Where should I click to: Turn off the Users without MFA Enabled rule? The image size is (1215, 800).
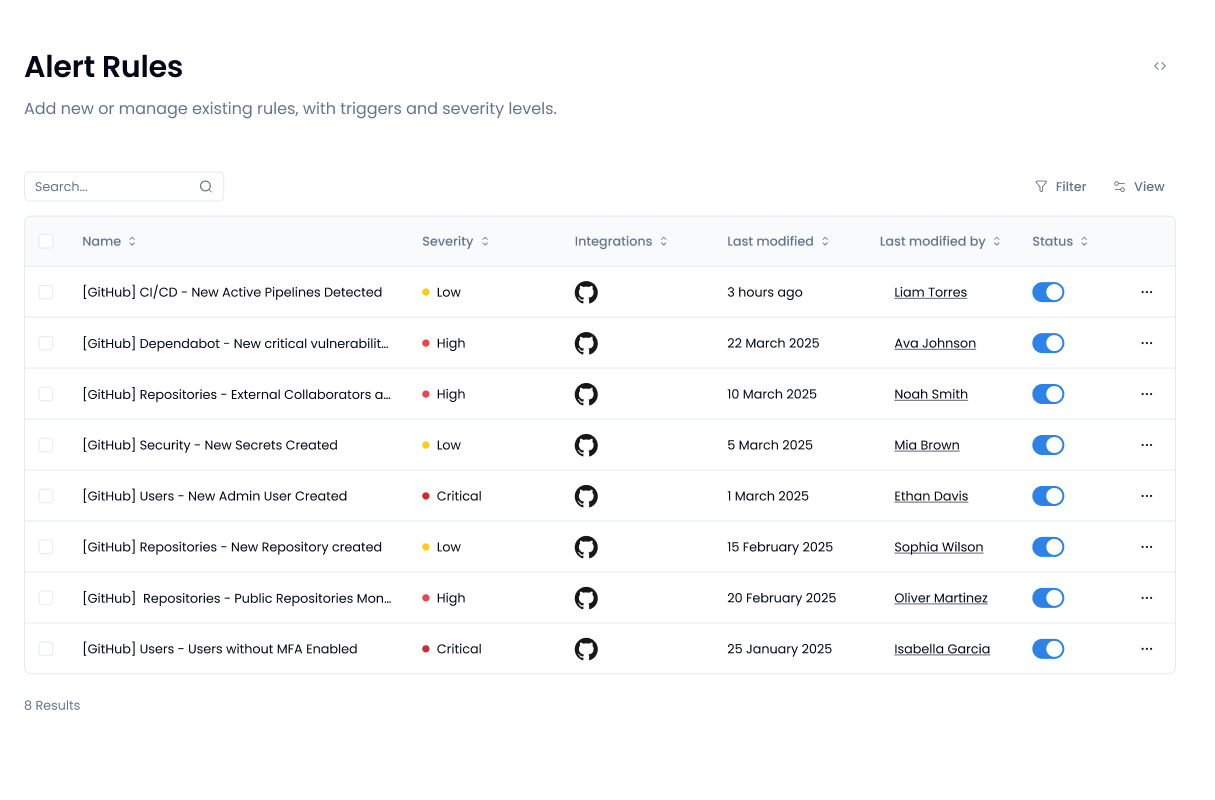[1048, 648]
